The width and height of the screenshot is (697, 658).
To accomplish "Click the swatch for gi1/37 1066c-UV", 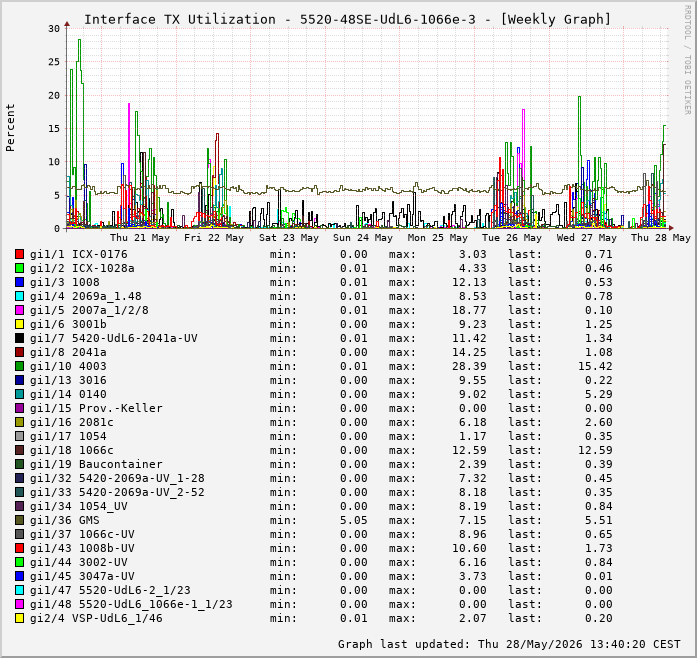I will [x=19, y=534].
